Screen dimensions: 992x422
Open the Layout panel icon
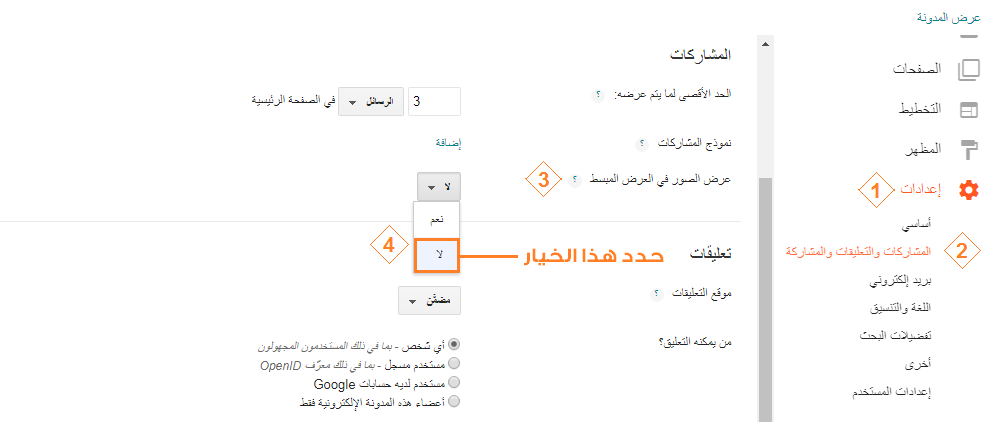click(x=969, y=110)
